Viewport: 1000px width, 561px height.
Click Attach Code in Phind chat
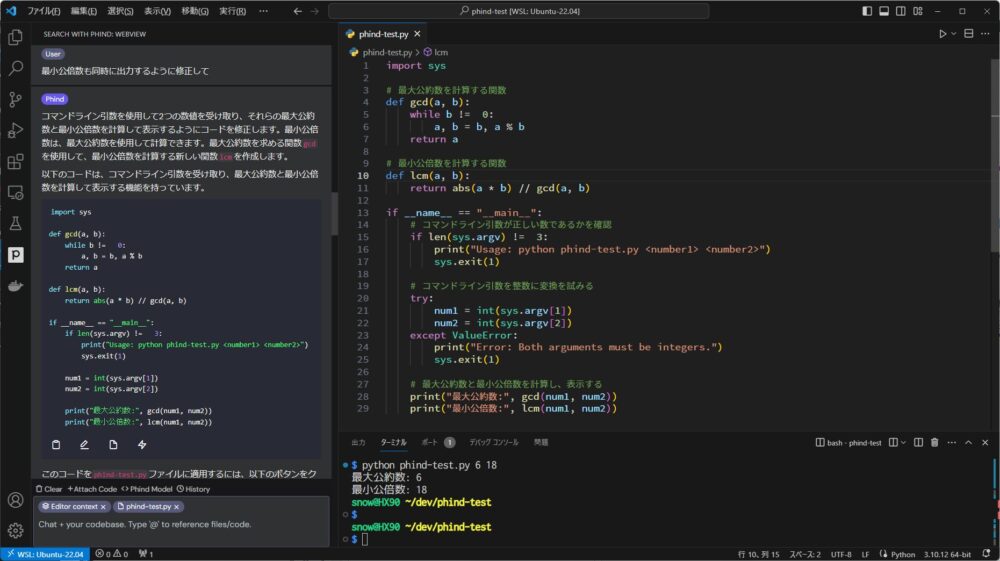point(92,489)
